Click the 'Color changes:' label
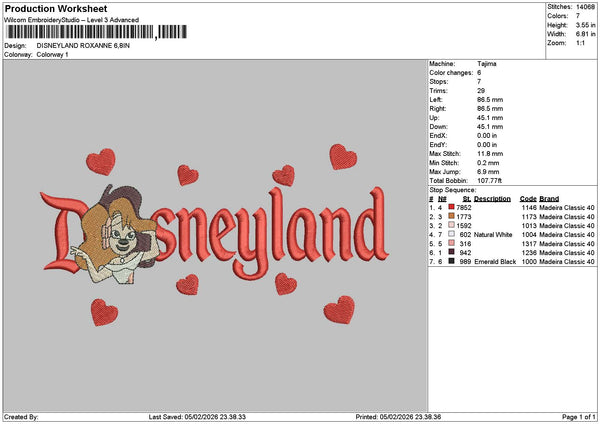The width and height of the screenshot is (600, 424). click(451, 73)
